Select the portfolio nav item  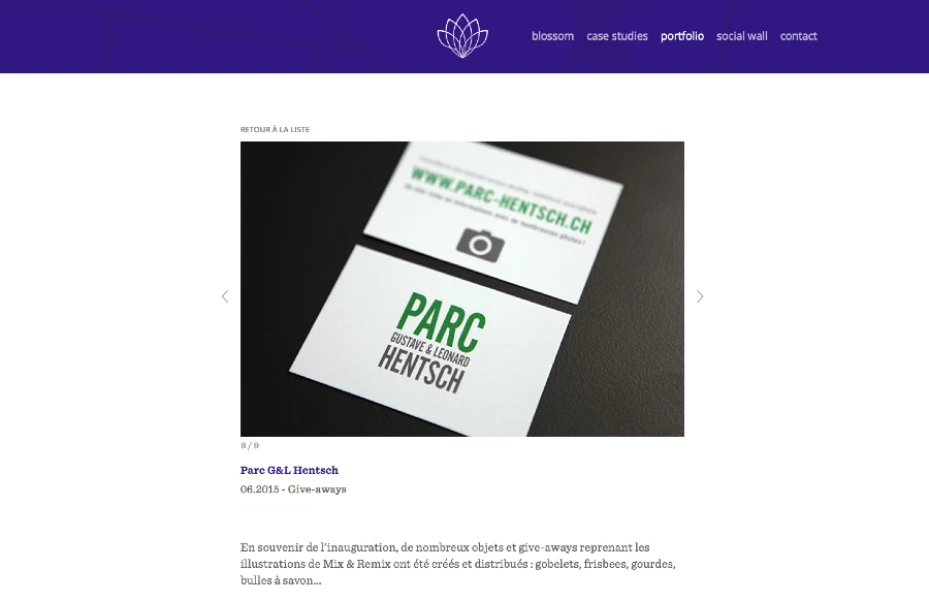(x=682, y=36)
